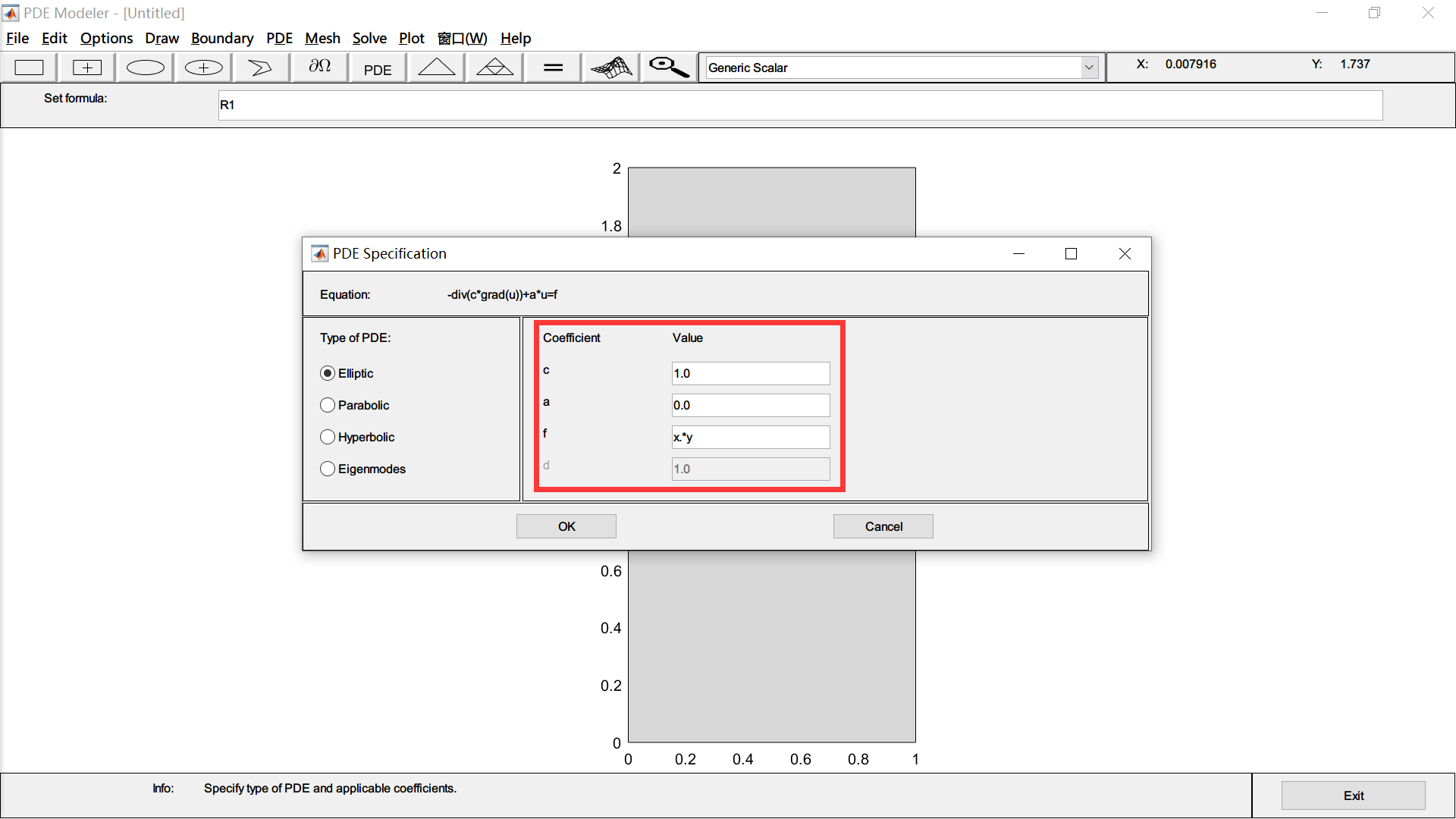Select the Draw Centered Rectangle tool

pos(86,67)
